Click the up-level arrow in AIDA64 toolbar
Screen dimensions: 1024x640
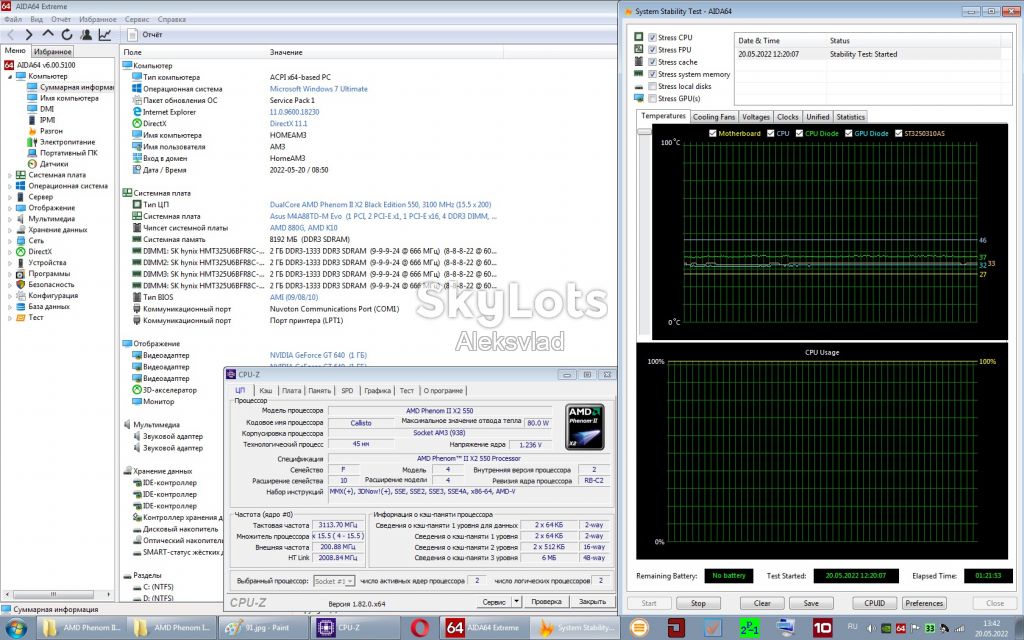coord(48,34)
